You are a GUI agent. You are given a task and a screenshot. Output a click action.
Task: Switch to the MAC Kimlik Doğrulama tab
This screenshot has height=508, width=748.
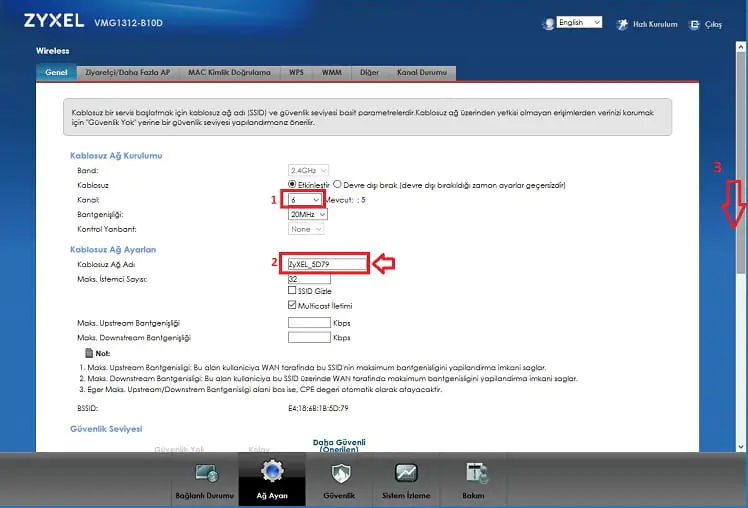point(230,73)
